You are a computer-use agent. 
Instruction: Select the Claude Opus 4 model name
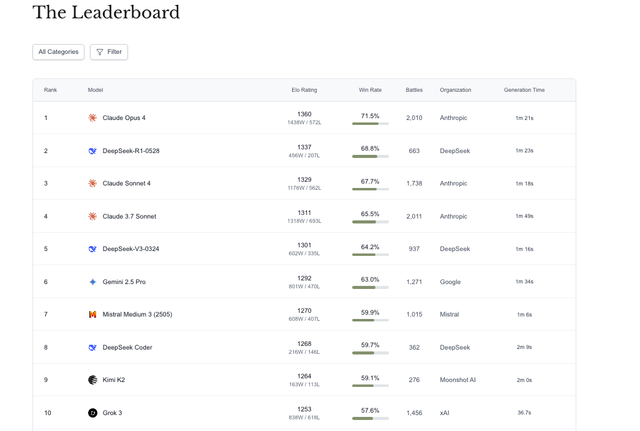(x=124, y=118)
